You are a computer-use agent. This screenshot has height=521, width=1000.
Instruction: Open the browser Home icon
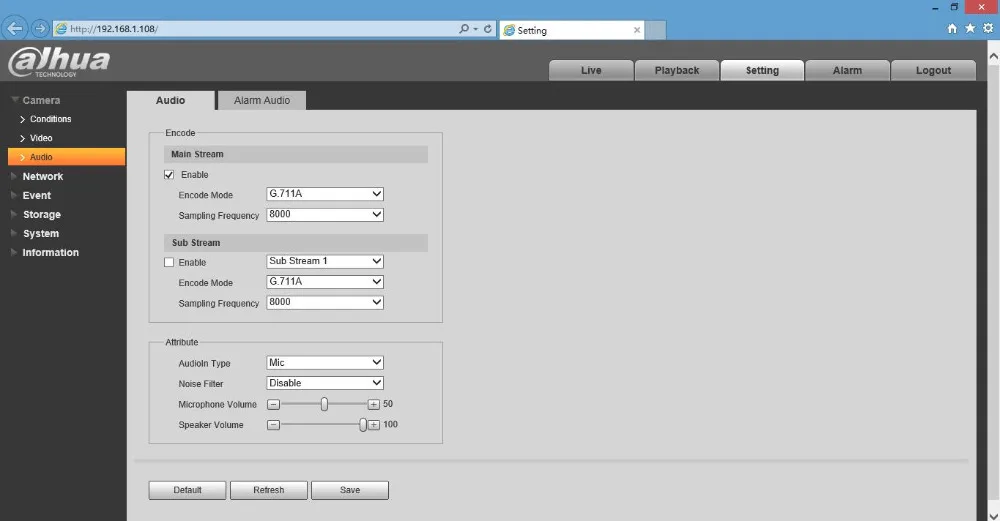tap(952, 28)
